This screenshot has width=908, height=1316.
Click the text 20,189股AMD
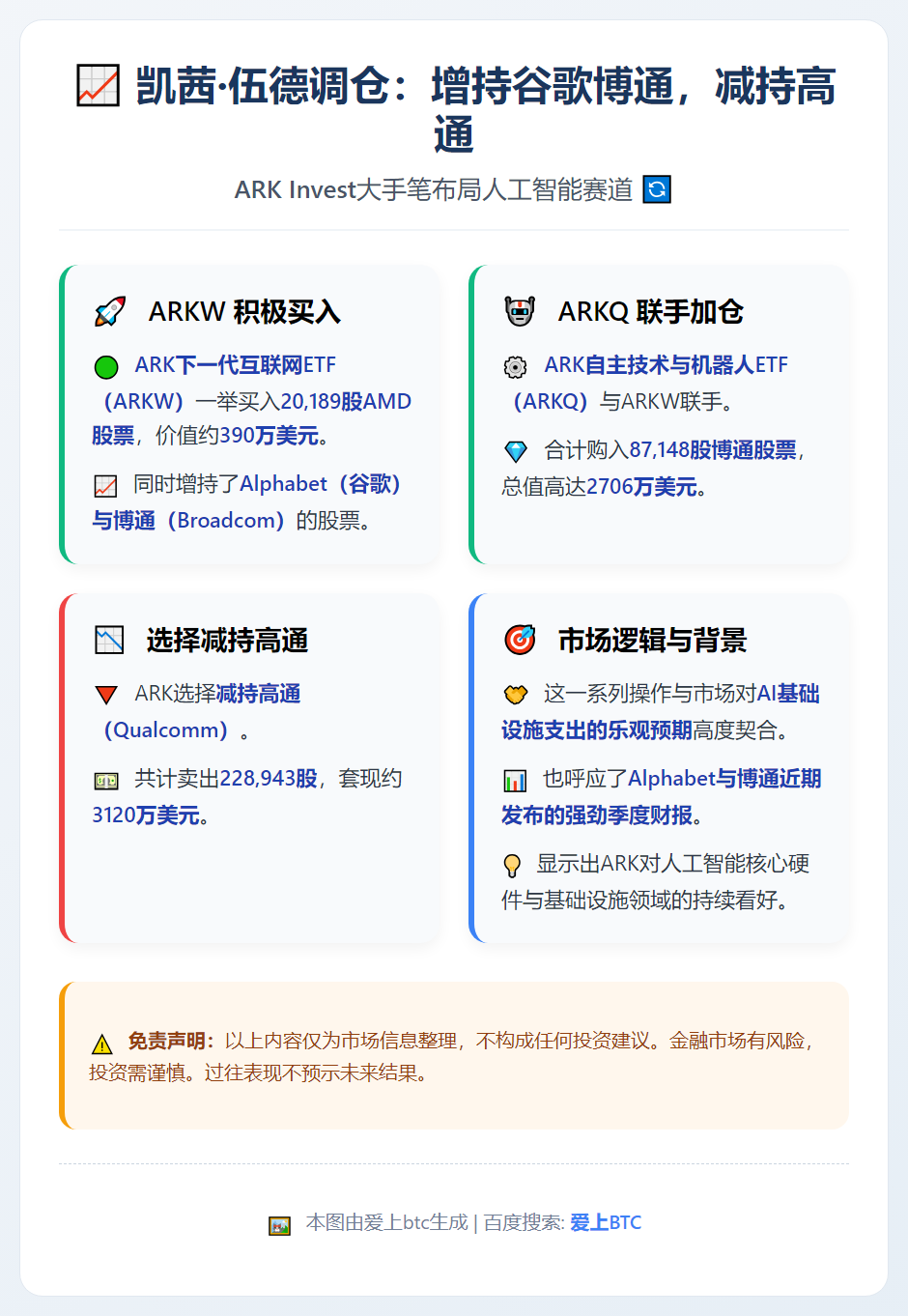coord(346,401)
